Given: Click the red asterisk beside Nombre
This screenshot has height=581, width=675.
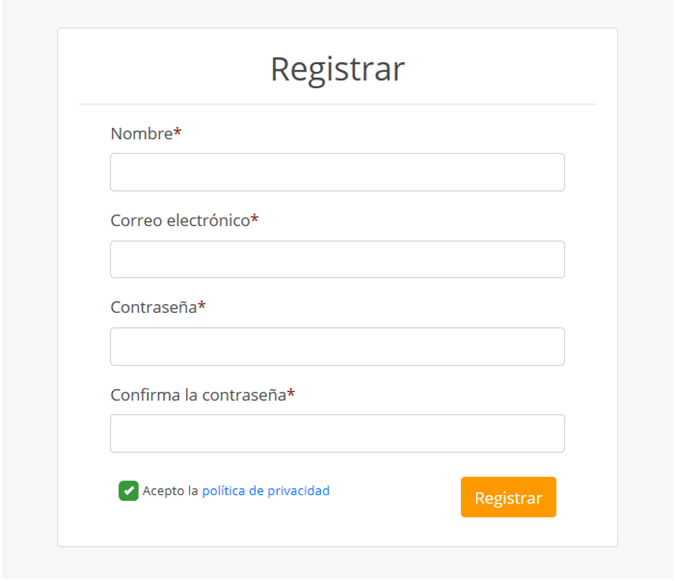Looking at the screenshot, I should [178, 132].
